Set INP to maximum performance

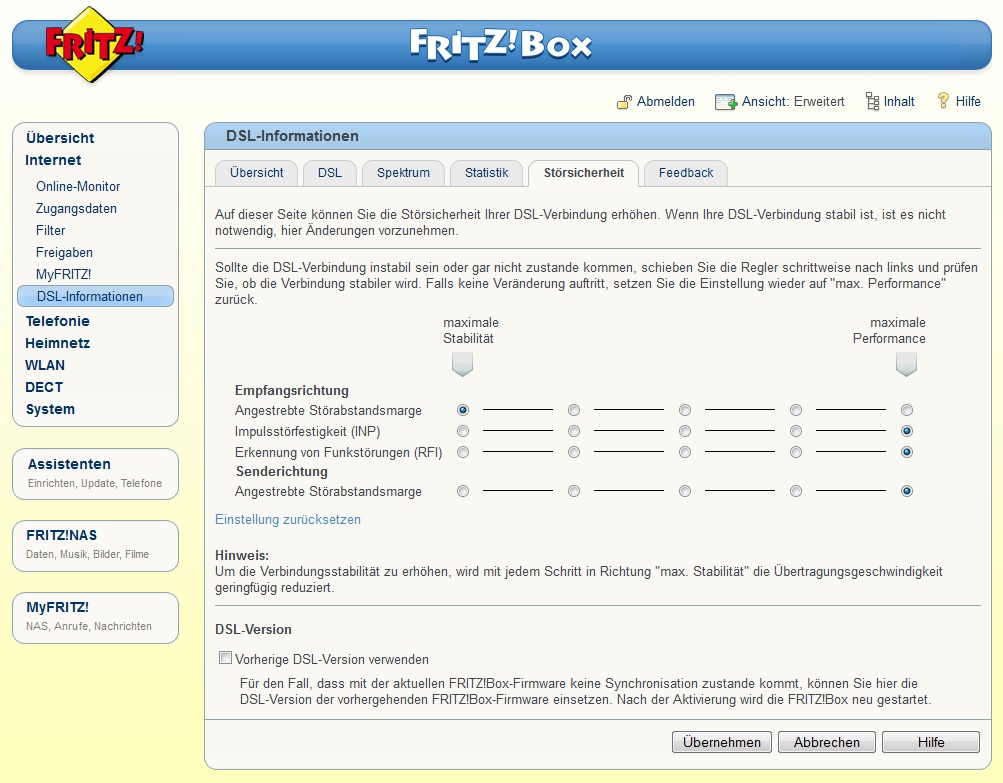(907, 431)
